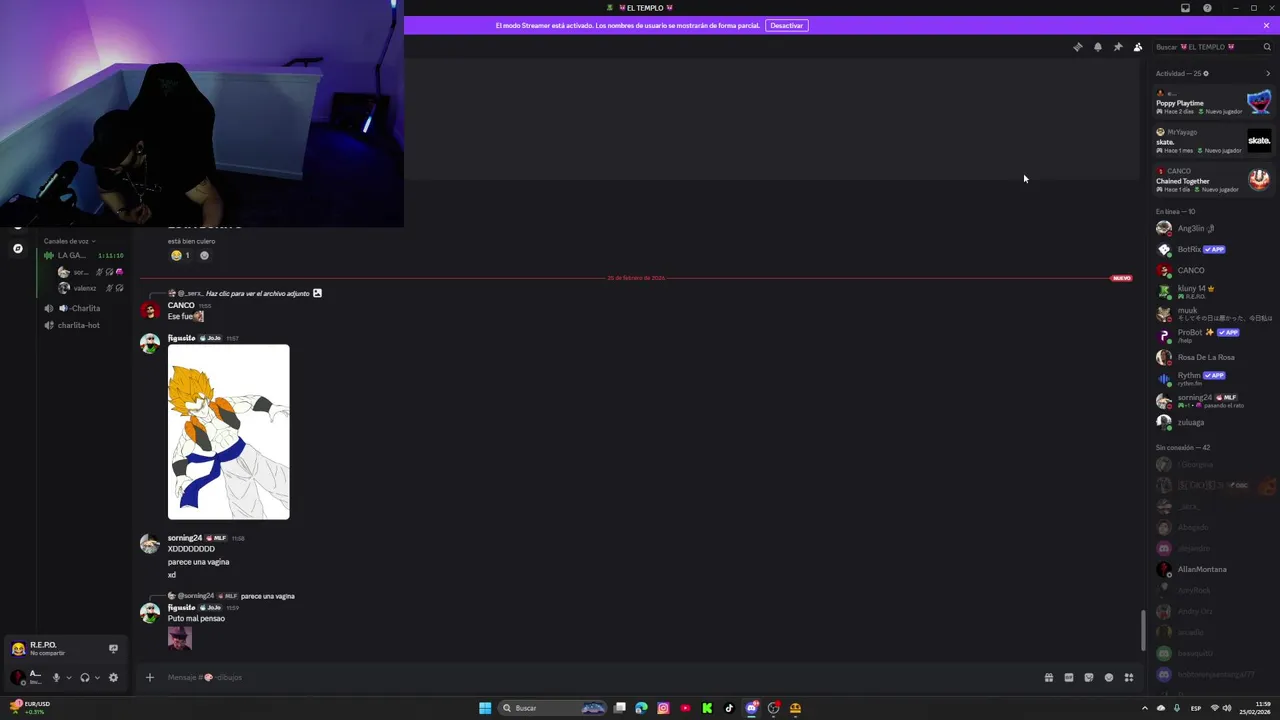Select CANCO in the online member list

click(x=1213, y=270)
